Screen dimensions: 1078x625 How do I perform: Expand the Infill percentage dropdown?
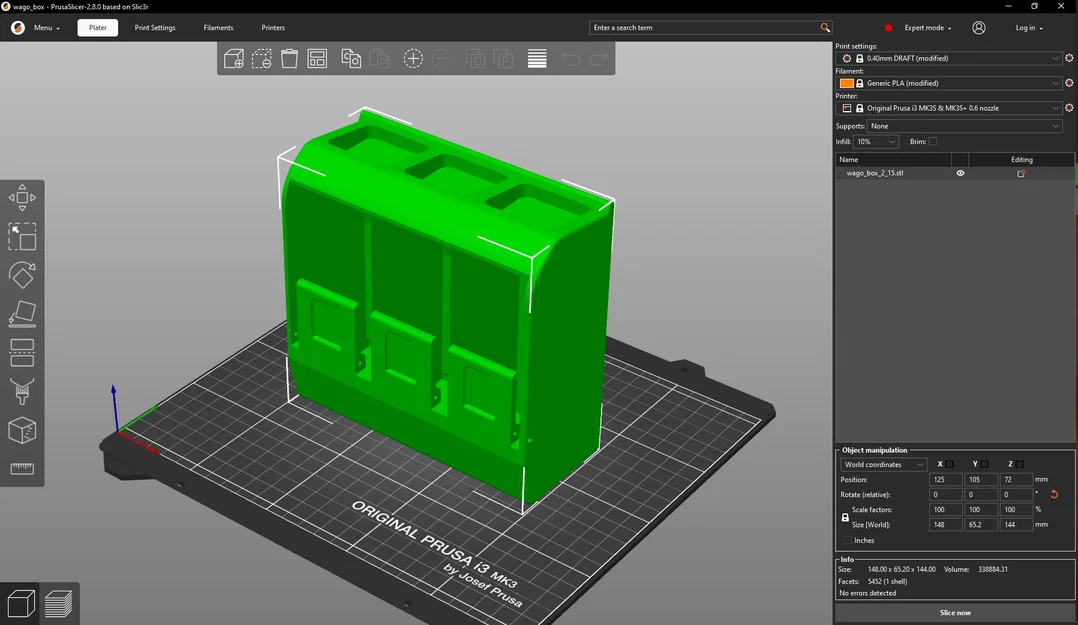pyautogui.click(x=876, y=142)
